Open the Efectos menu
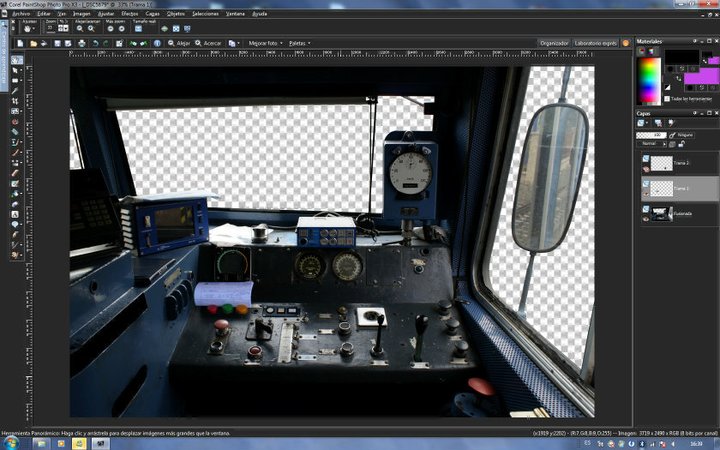Viewport: 720px width, 450px height. (x=130, y=13)
